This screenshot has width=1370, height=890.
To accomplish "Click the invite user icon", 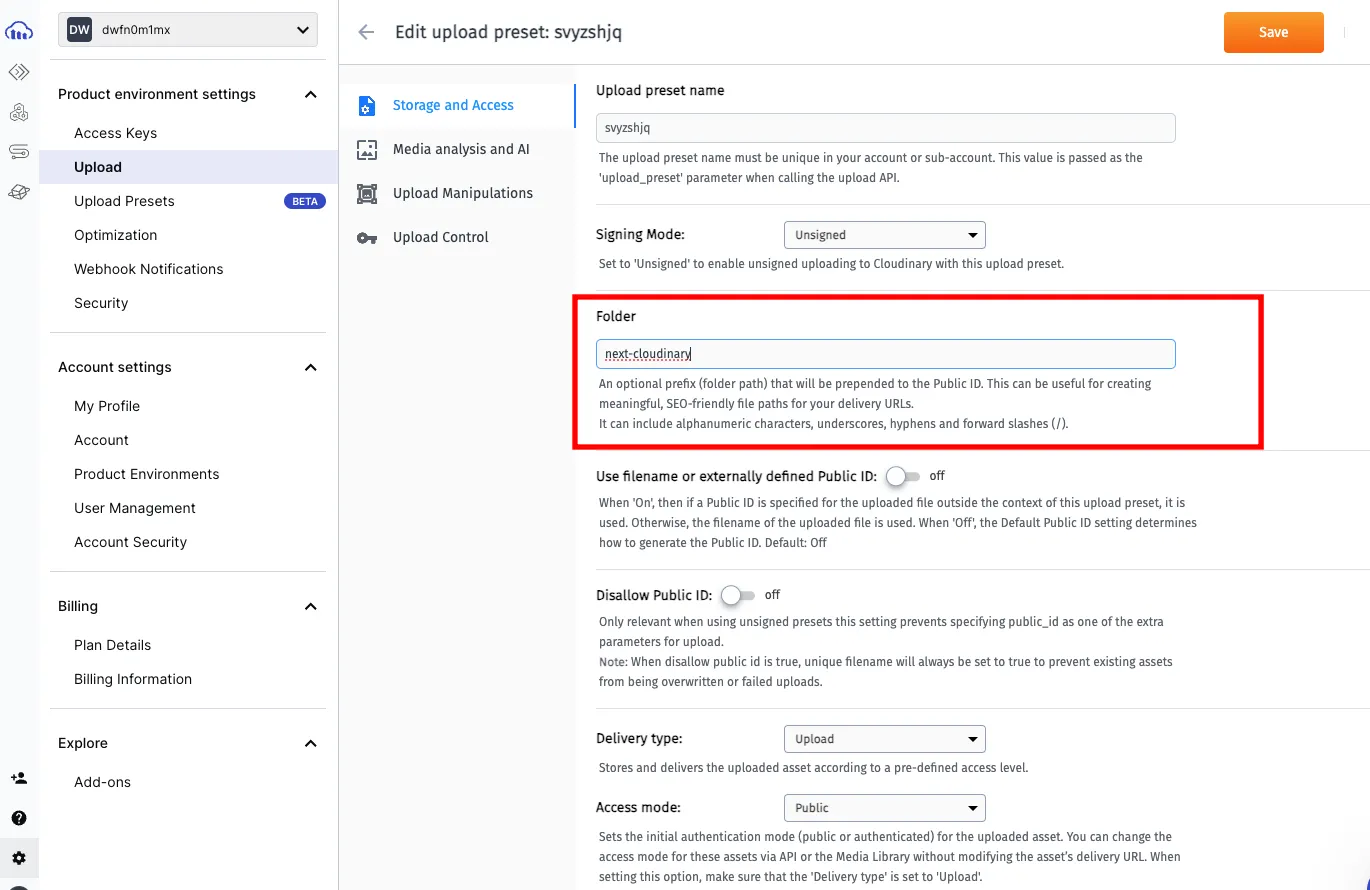I will pos(19,778).
